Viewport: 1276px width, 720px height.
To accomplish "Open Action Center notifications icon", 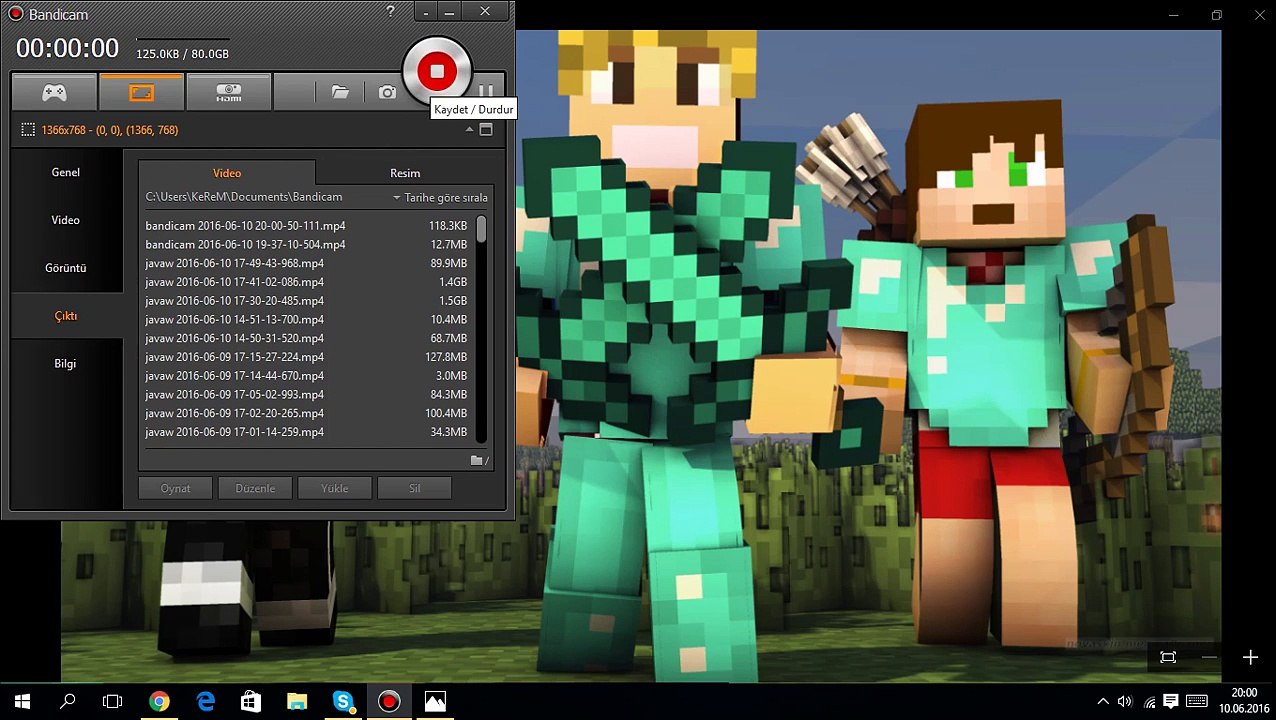I will click(x=1171, y=702).
